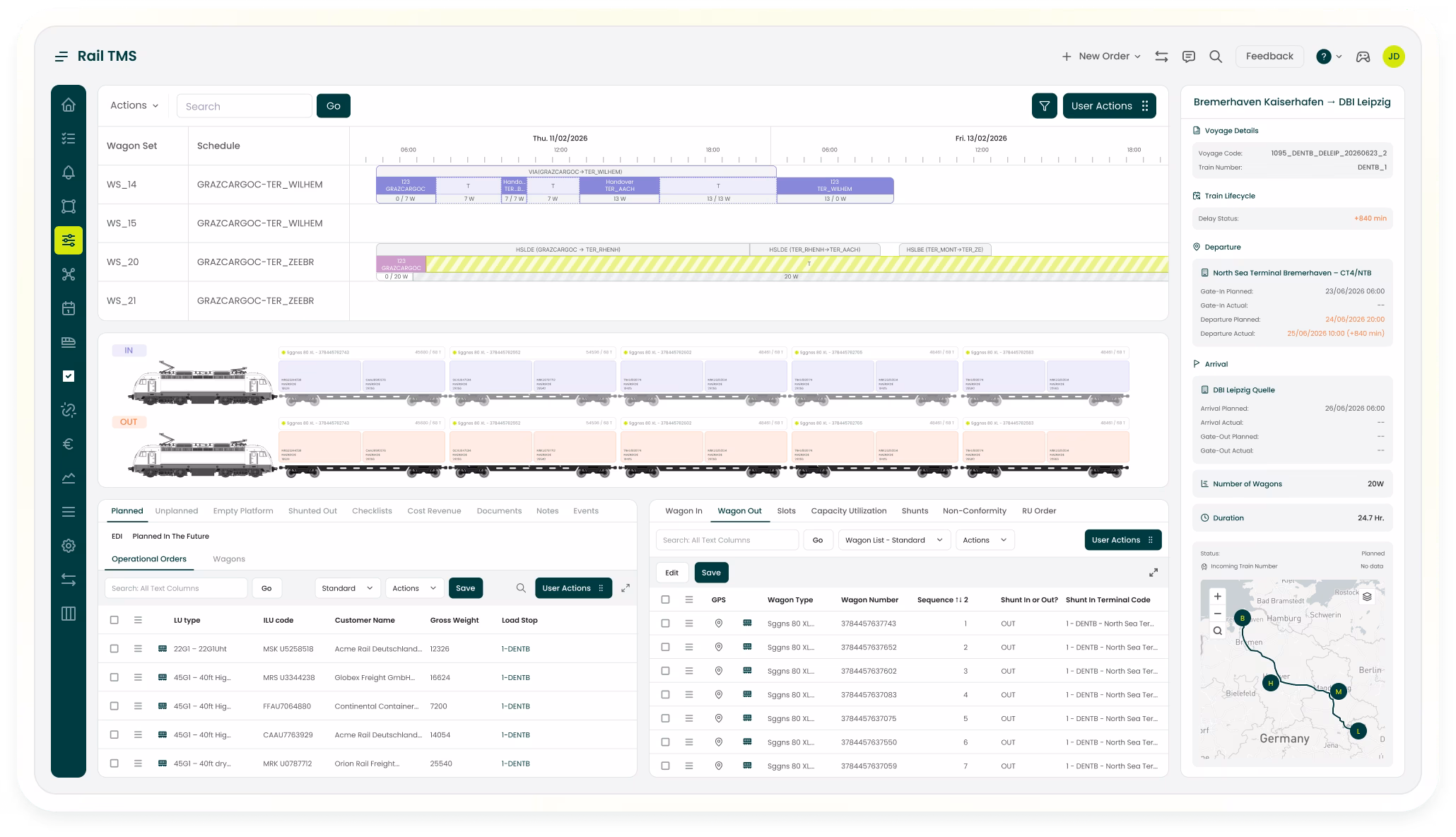
Task: Focus the wagon panel Search All Text Columns field
Action: pos(727,540)
